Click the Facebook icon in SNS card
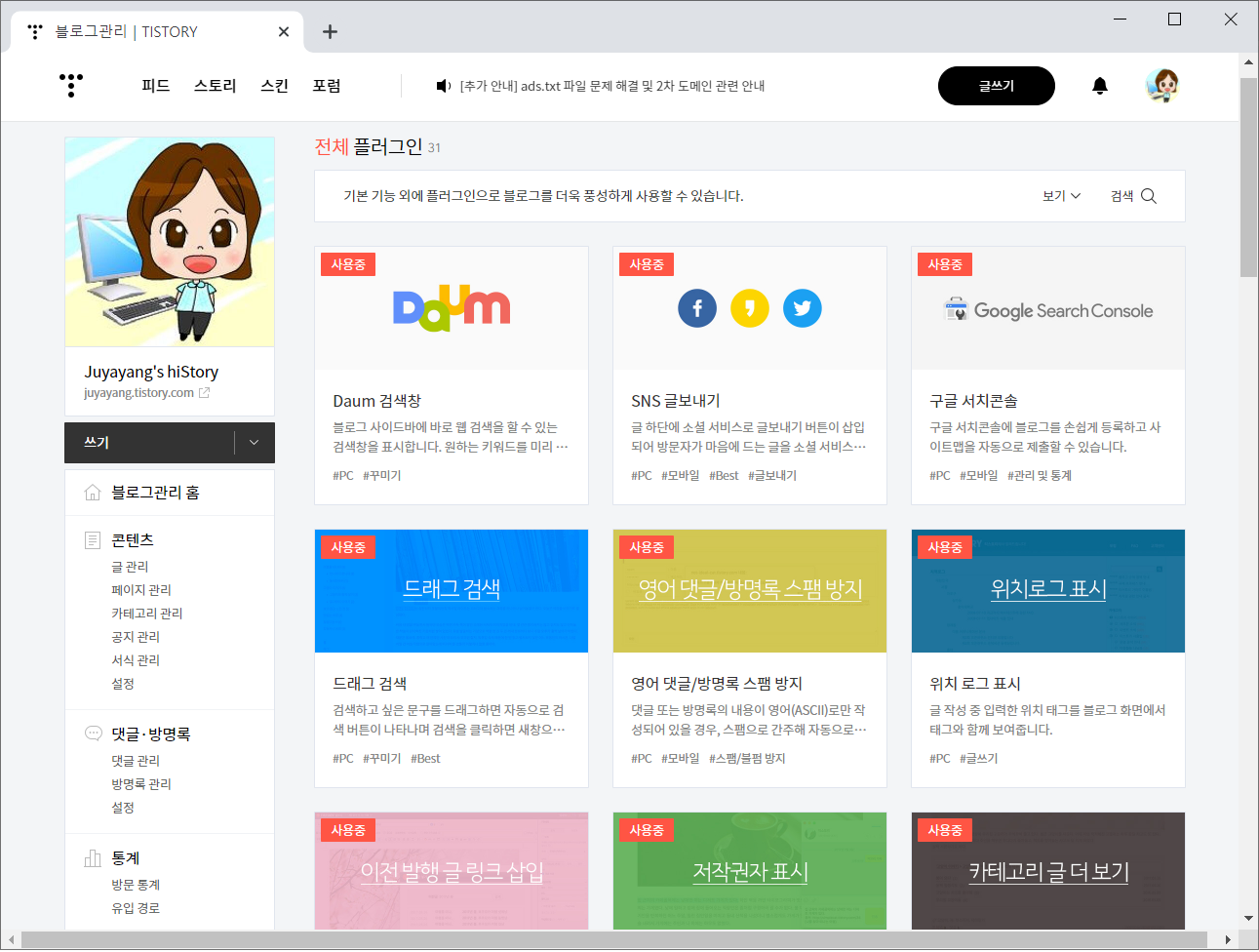 coord(697,308)
